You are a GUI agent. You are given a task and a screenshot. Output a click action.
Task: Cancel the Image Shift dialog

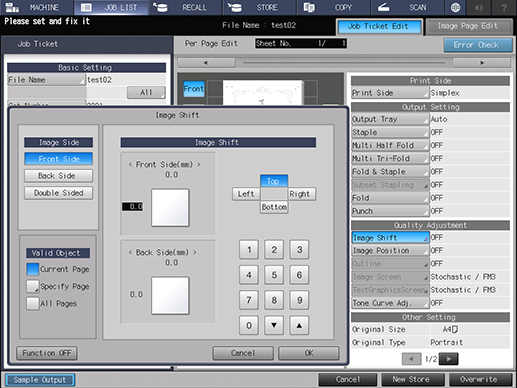(x=243, y=353)
